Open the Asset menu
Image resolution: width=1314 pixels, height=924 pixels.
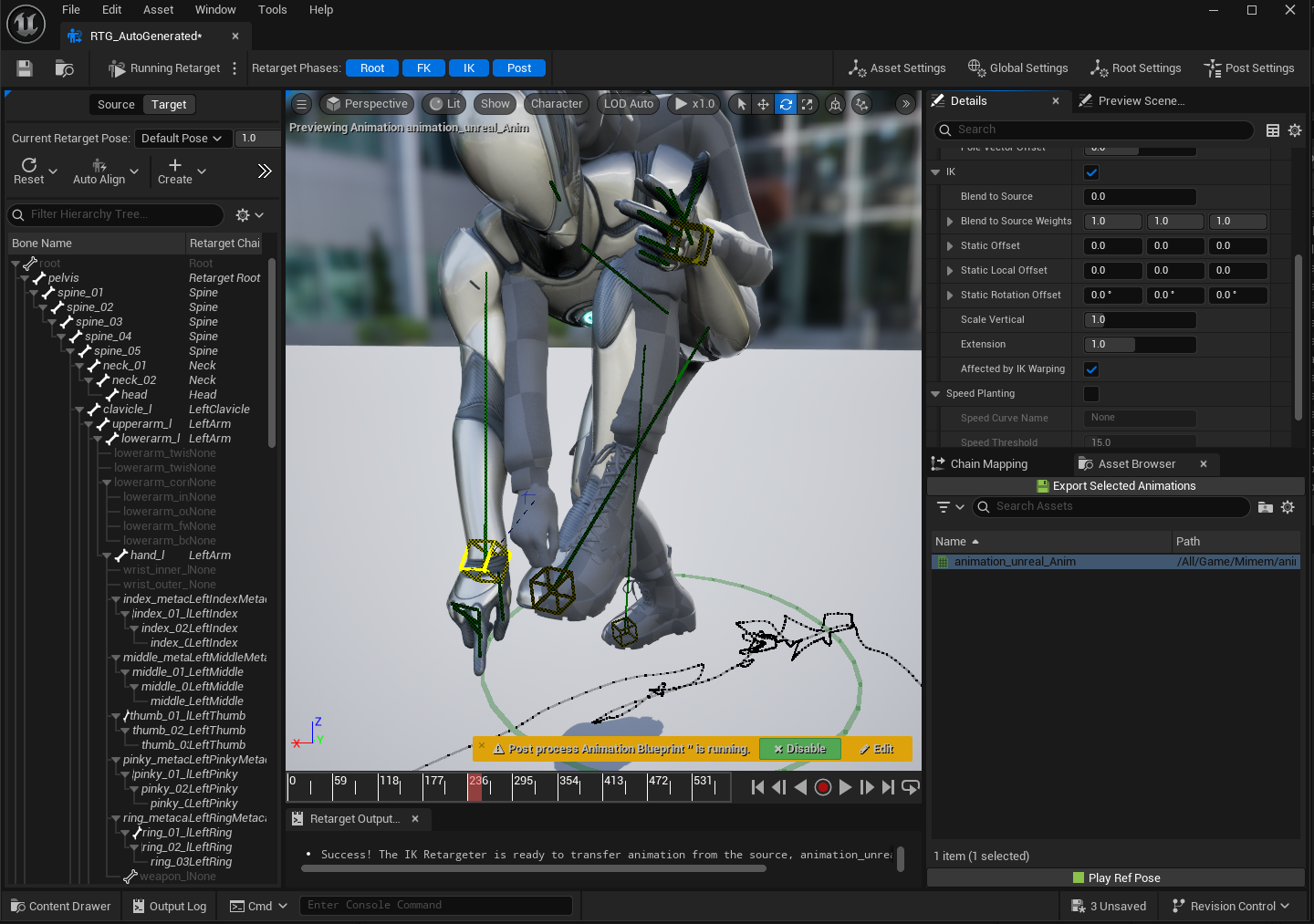(158, 10)
